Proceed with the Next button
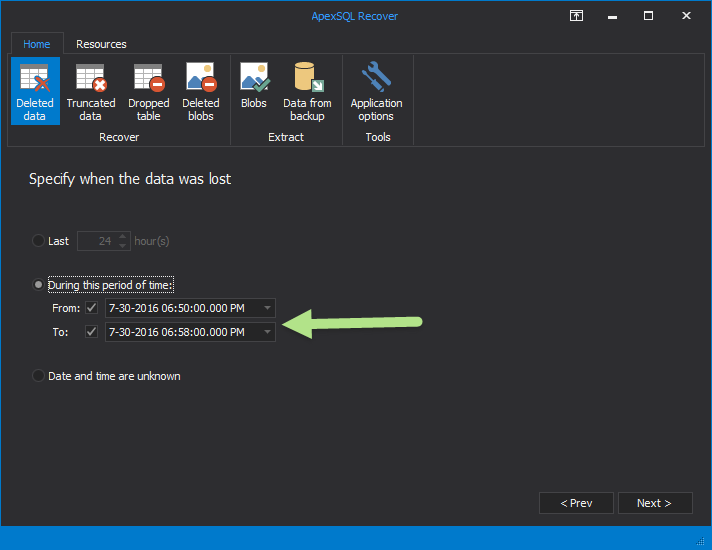 (x=655, y=503)
